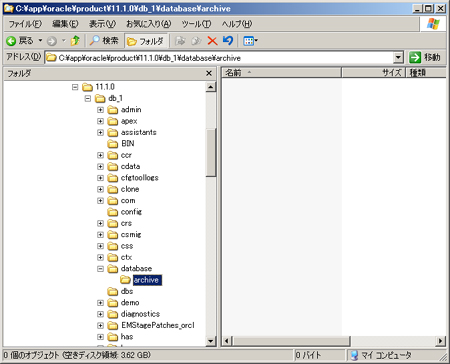Close the Folders pane with X
Viewport: 450px width, 364px height.
[209, 73]
